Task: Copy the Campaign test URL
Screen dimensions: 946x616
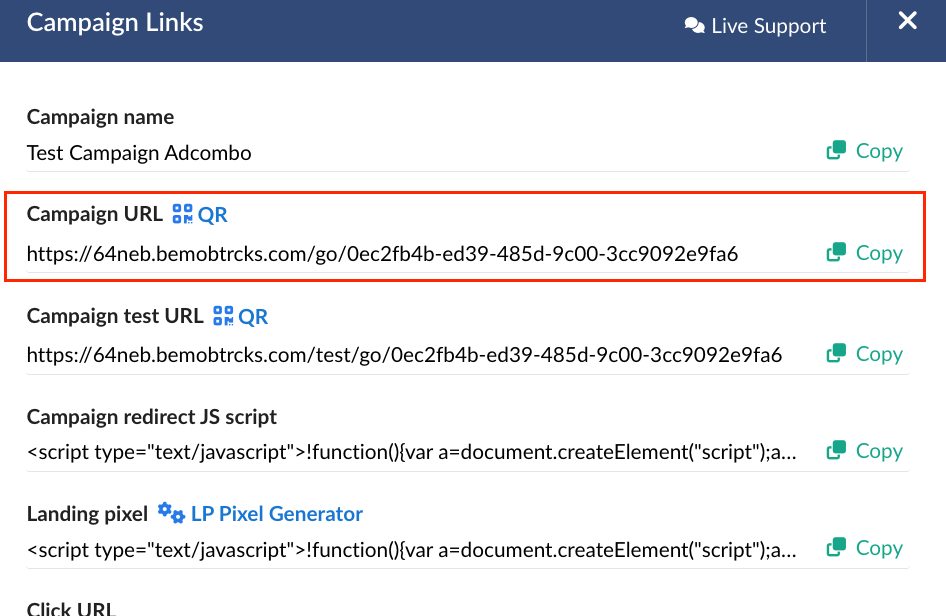Action: [865, 354]
